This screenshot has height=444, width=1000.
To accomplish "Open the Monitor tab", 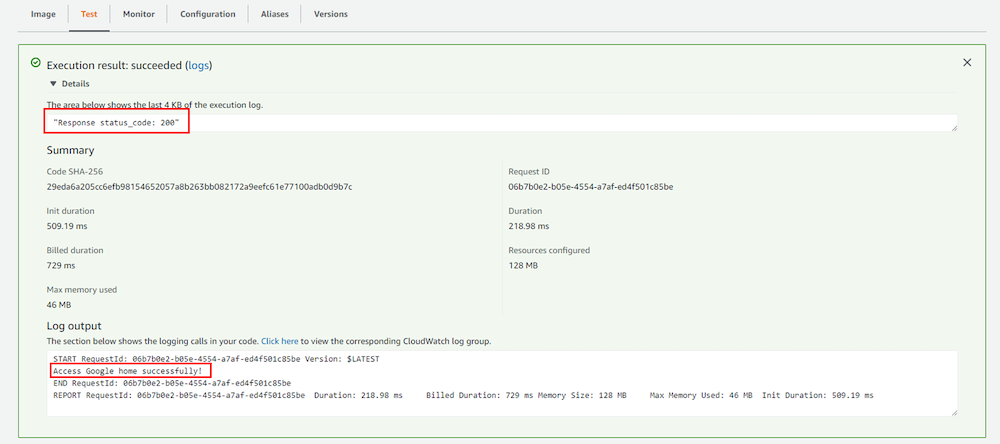I will point(139,15).
